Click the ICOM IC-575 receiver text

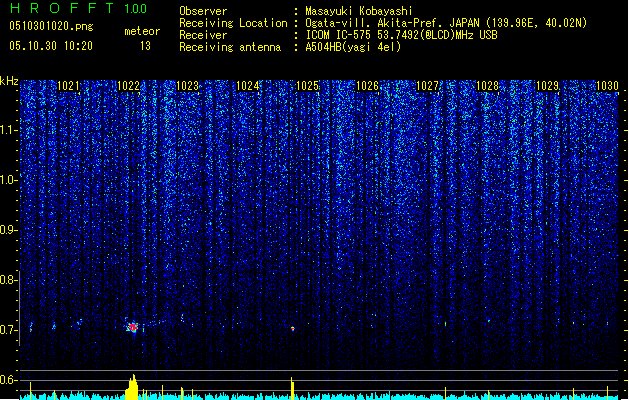(x=401, y=35)
